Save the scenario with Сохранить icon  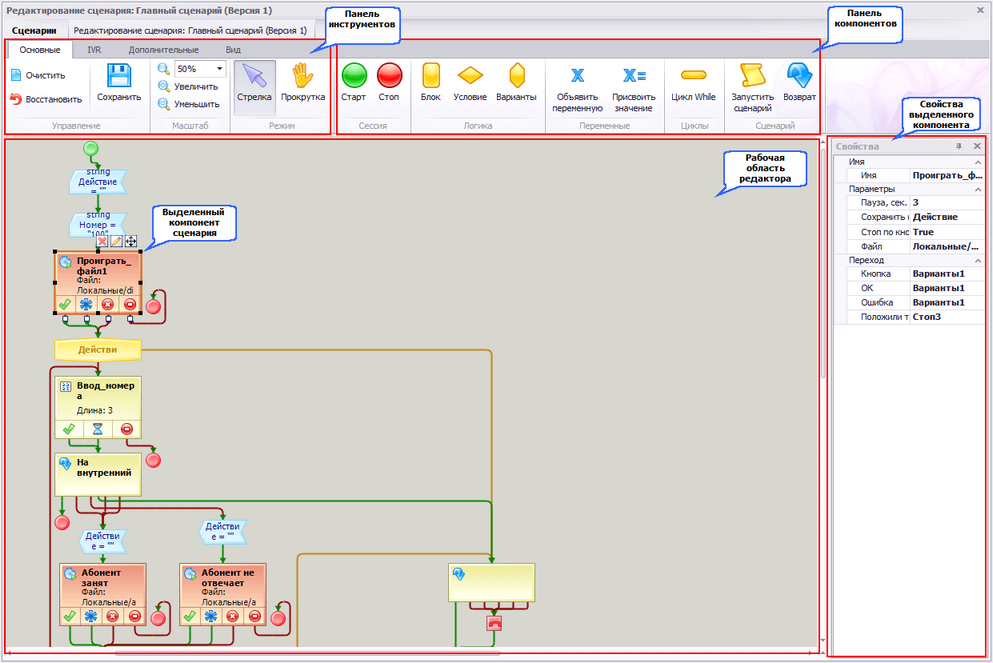coord(118,82)
